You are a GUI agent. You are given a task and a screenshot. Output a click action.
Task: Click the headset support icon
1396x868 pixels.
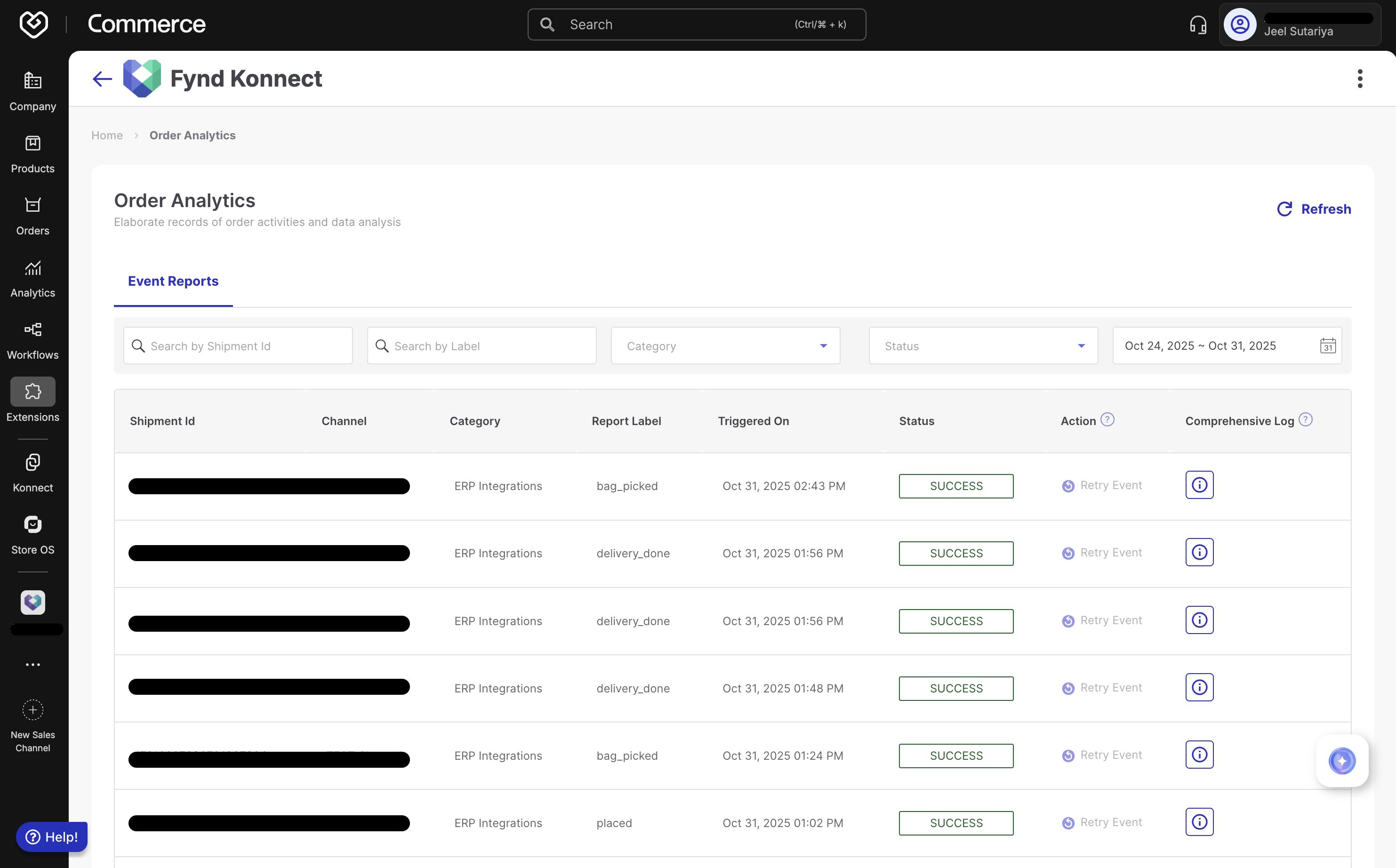click(x=1198, y=24)
